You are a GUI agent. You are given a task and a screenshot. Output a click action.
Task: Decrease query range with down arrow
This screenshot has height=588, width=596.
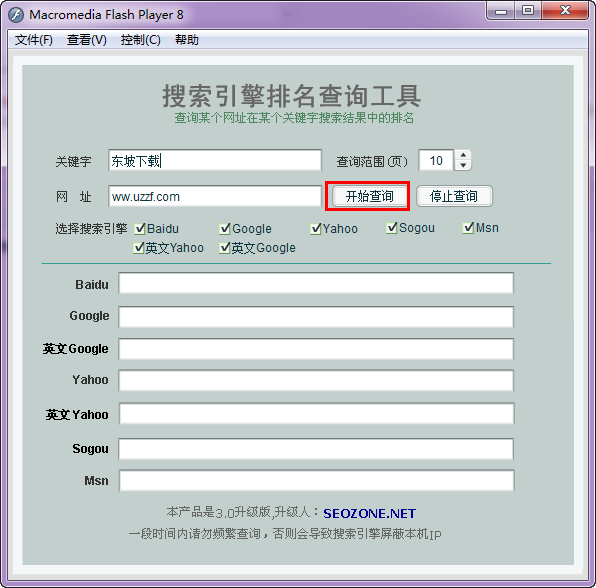tap(463, 165)
